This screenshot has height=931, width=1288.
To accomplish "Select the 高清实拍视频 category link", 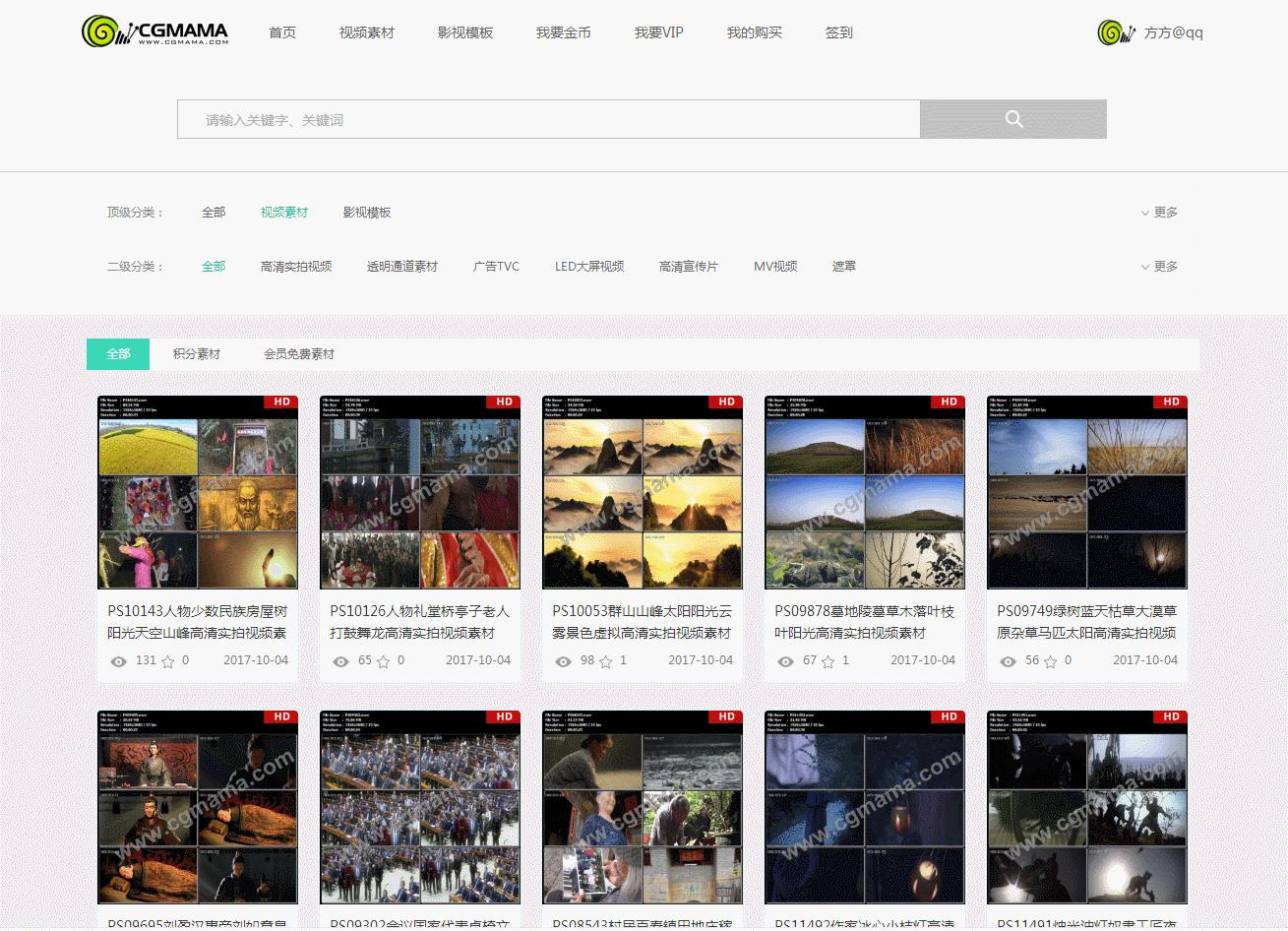I will click(297, 266).
